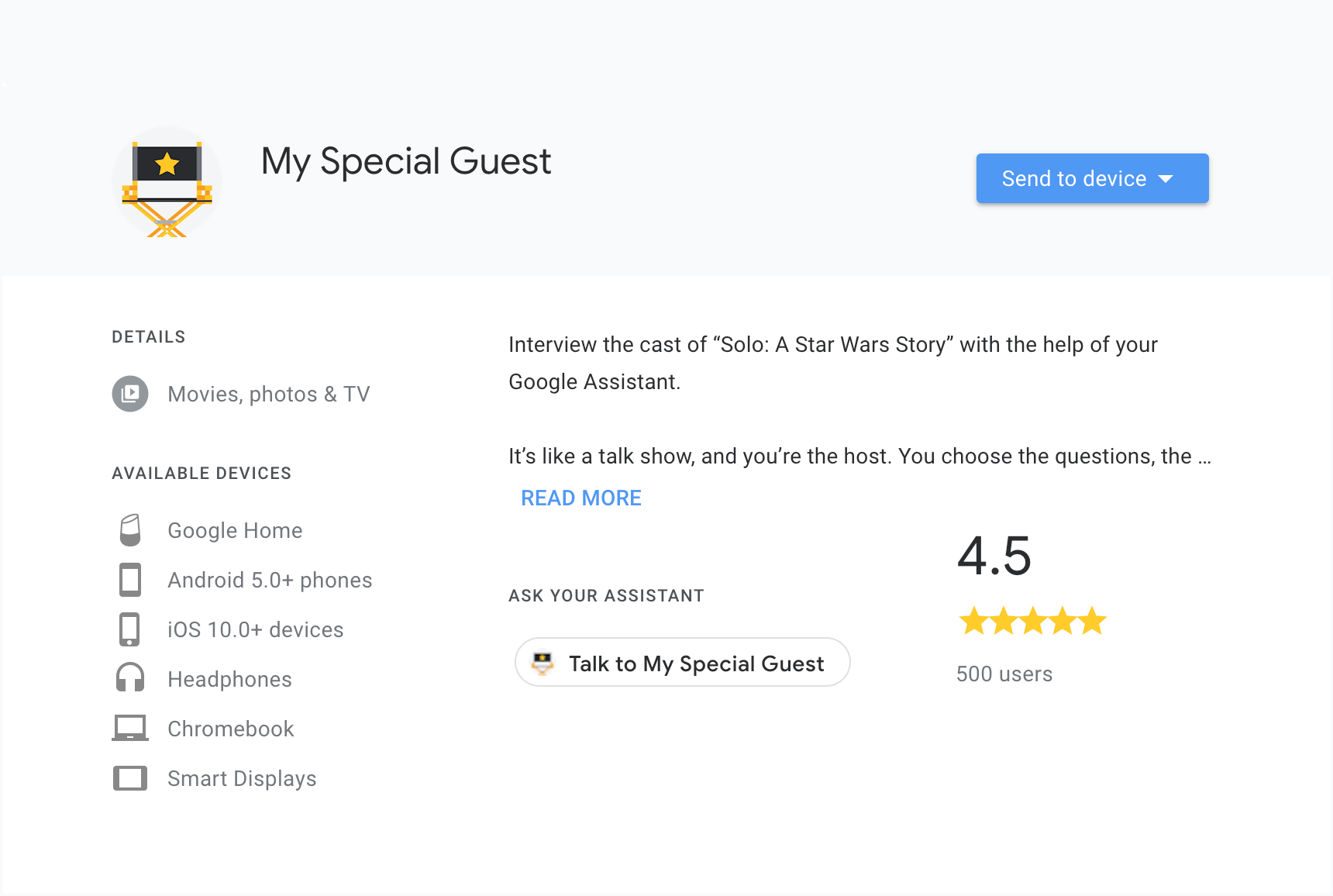Click the small icon in the Talk chip
This screenshot has width=1333, height=896.
point(542,663)
